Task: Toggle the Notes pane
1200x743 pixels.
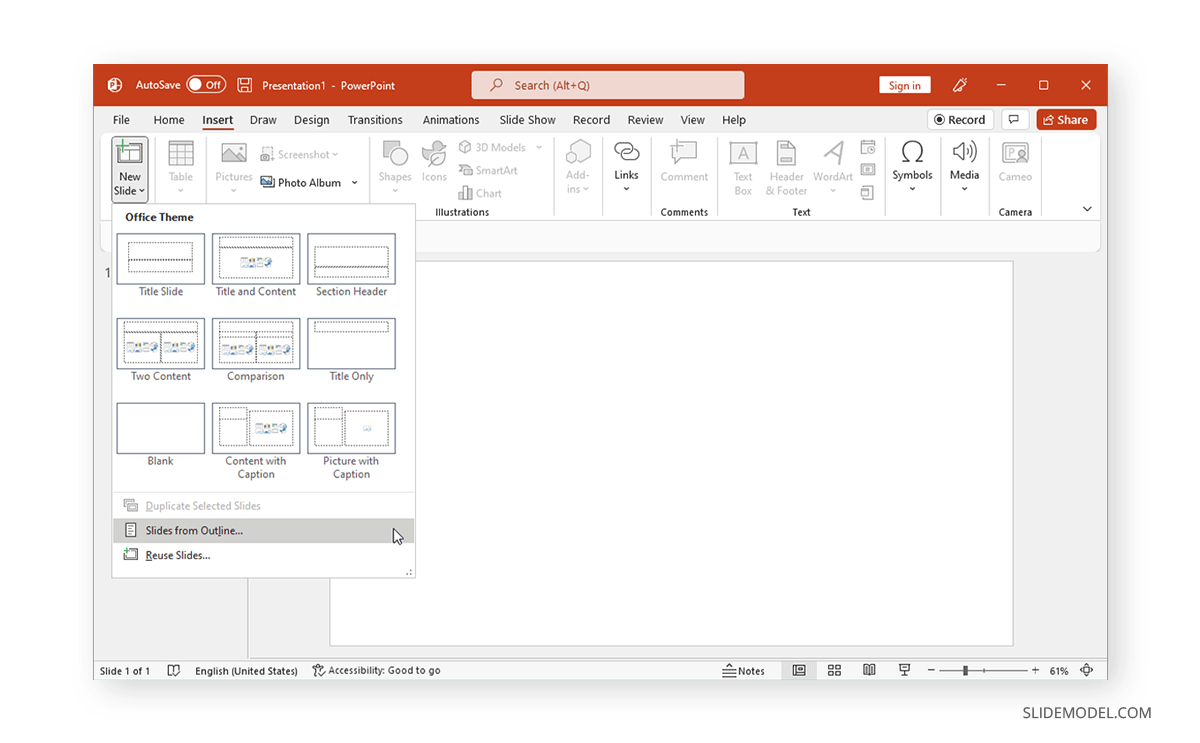Action: coord(744,670)
